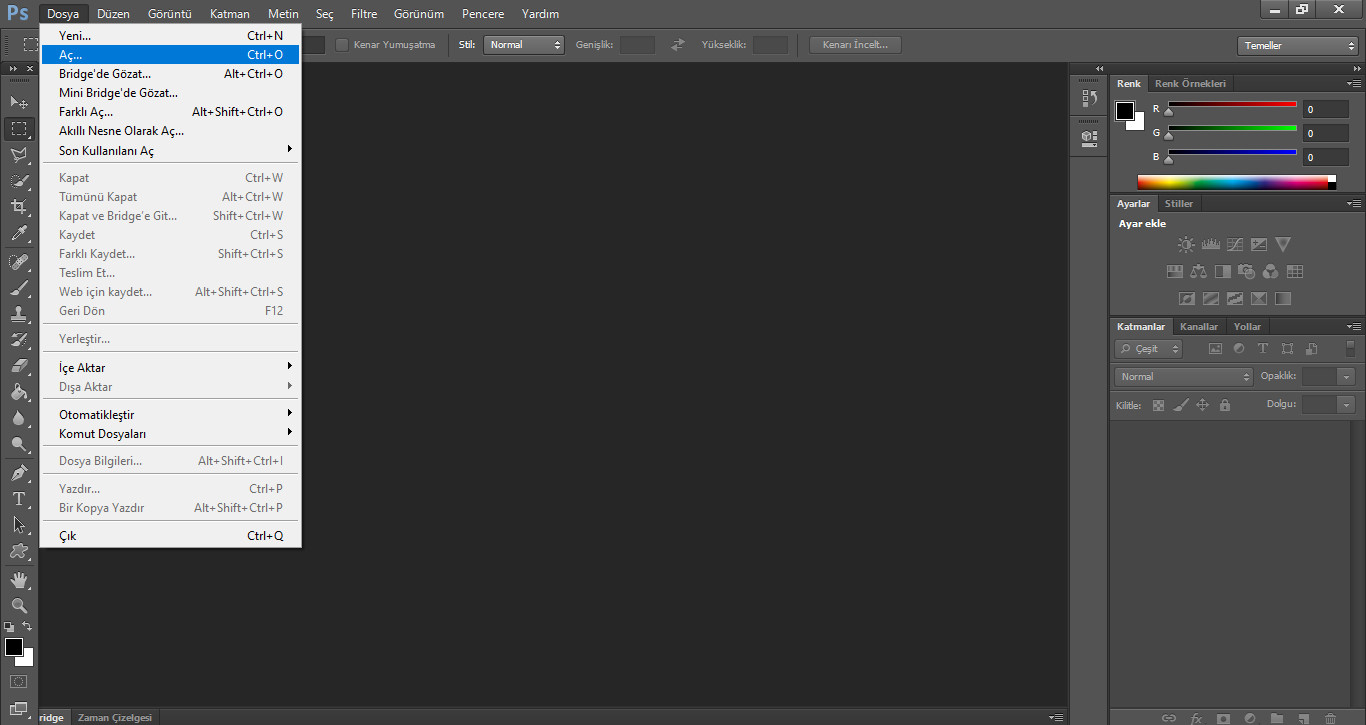
Task: Switch to the Stiller tab
Action: point(1179,203)
